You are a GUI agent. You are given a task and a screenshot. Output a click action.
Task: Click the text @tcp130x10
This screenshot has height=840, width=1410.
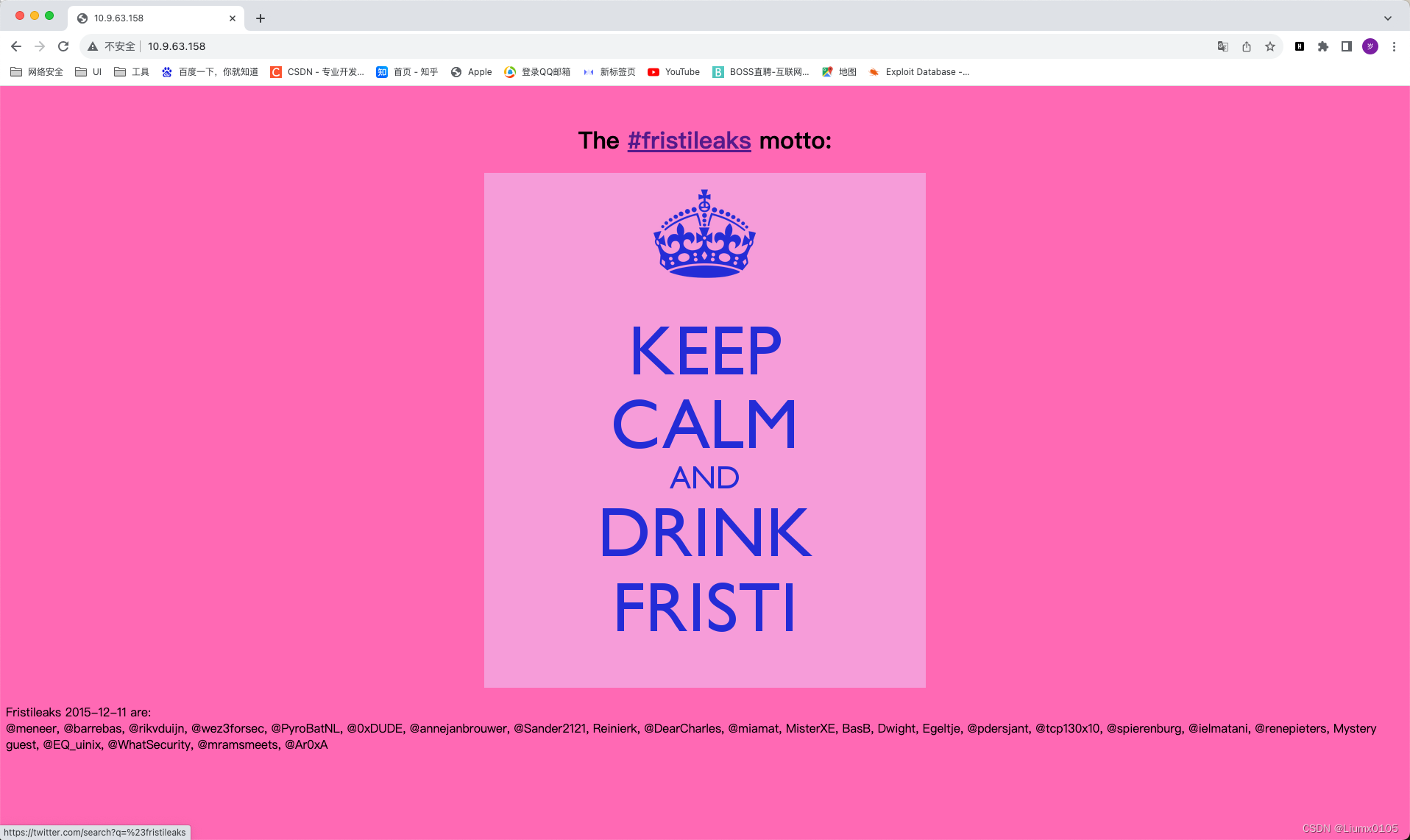[x=1068, y=728]
